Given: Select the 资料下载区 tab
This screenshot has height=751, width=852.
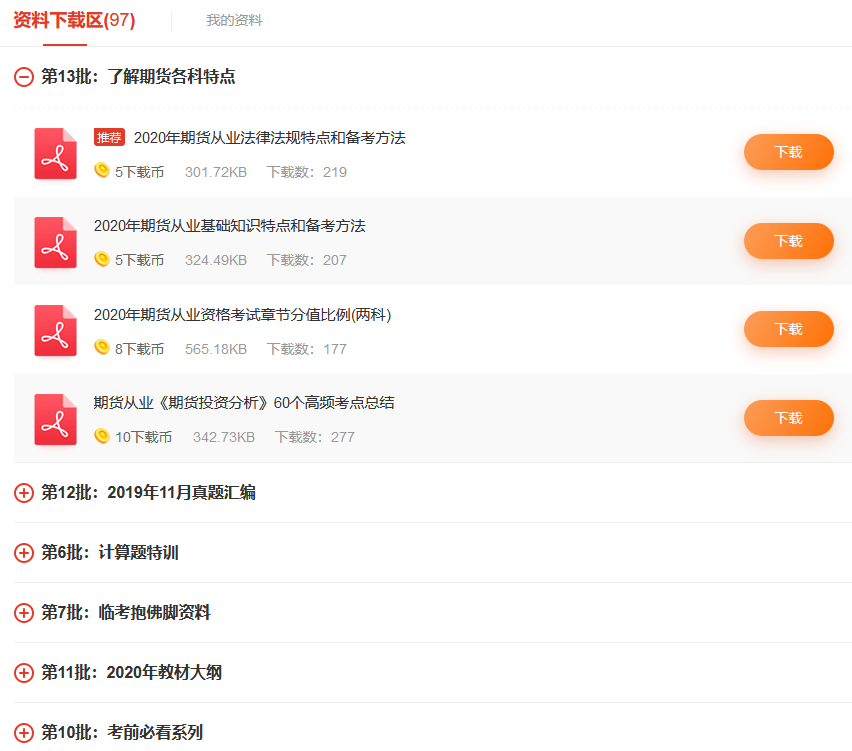Looking at the screenshot, I should pyautogui.click(x=74, y=21).
